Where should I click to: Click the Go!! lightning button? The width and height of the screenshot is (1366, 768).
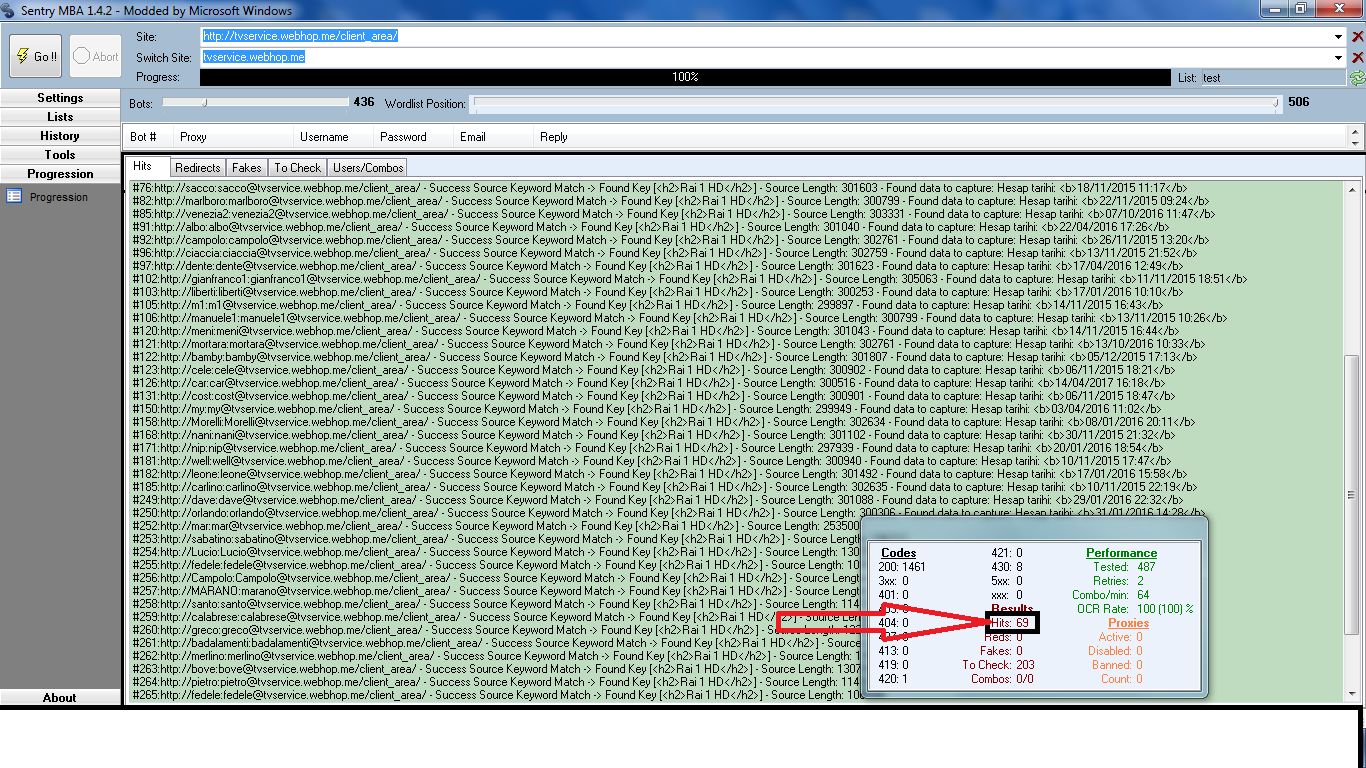click(x=36, y=56)
